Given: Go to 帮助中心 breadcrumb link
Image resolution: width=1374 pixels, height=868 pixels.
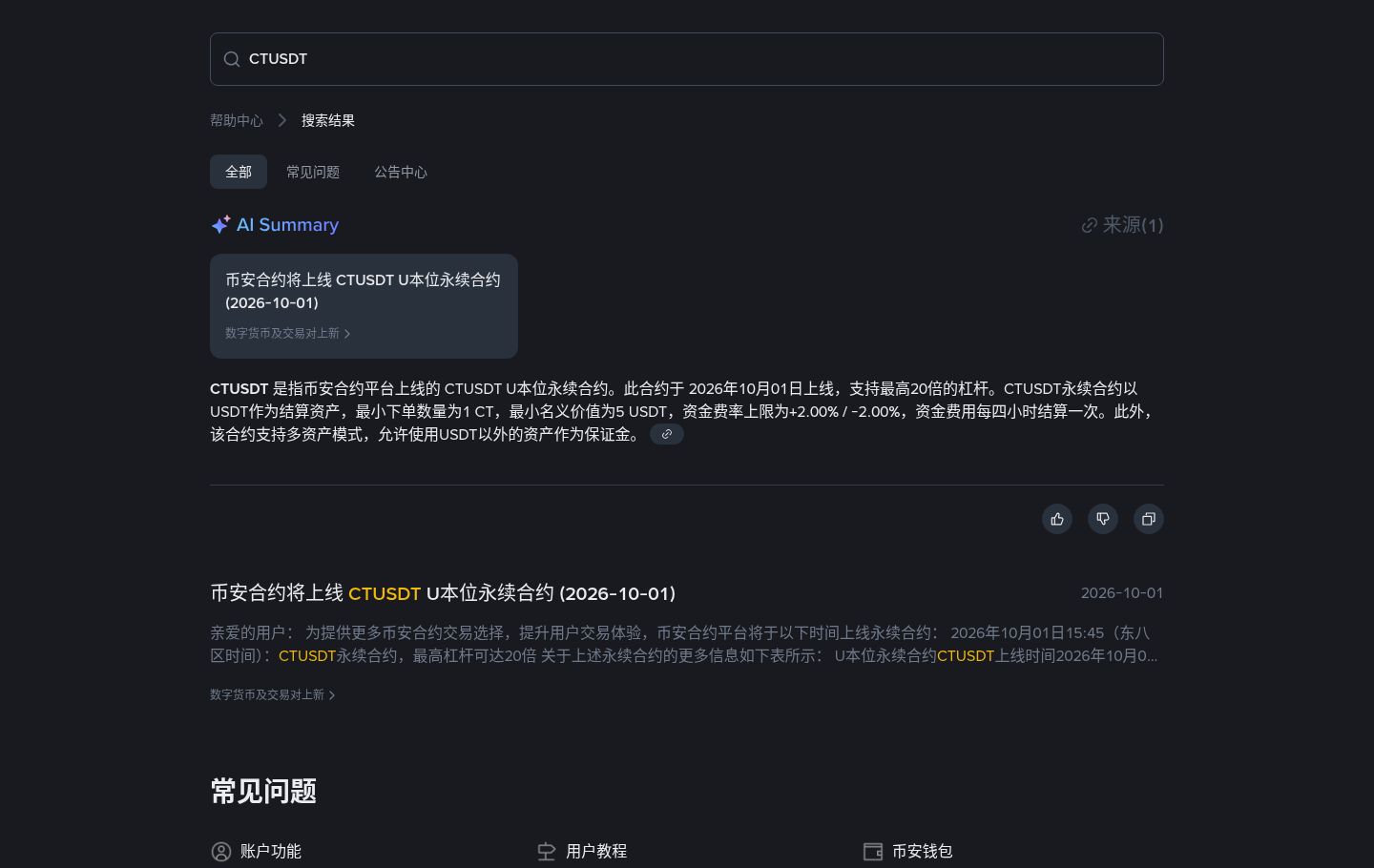Looking at the screenshot, I should pos(237,120).
